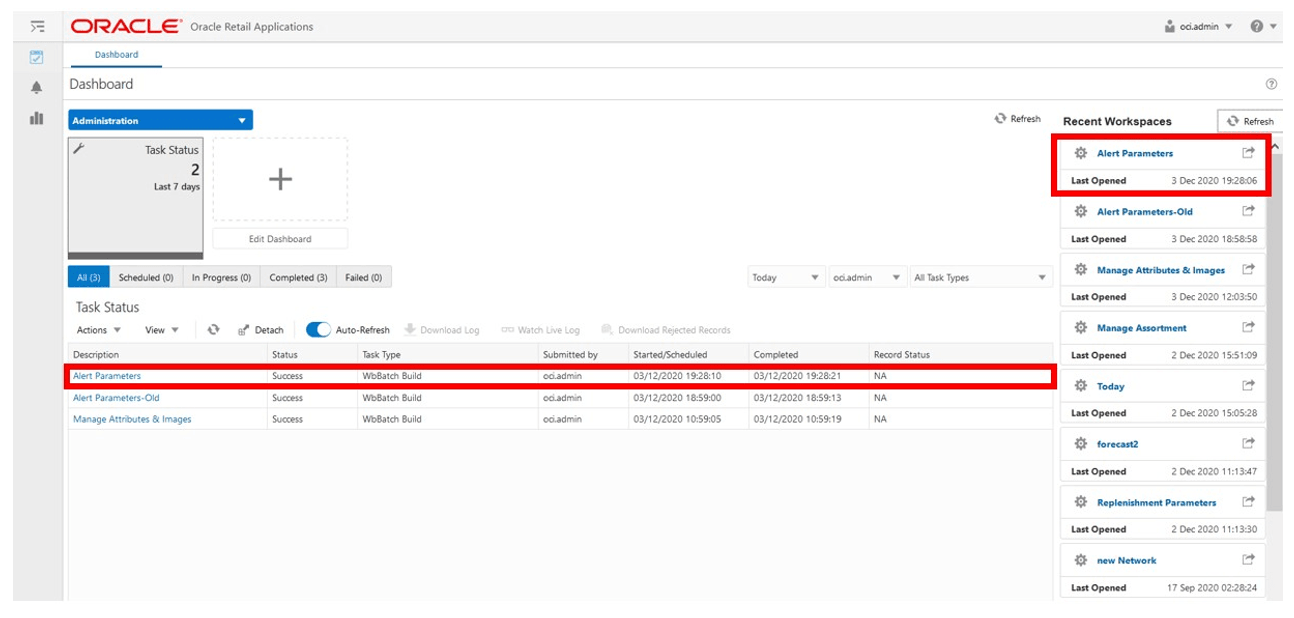Image resolution: width=1294 pixels, height=618 pixels.
Task: Open the reports bar chart icon
Action: point(37,118)
